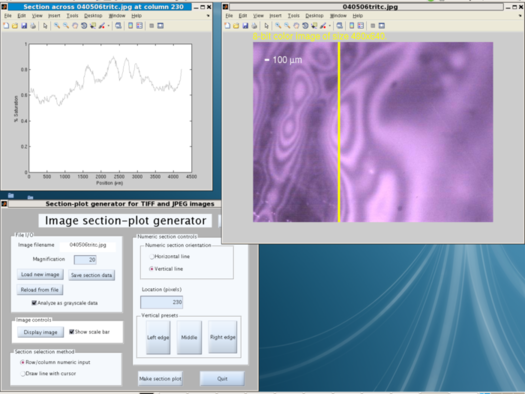
Task: Select the Pan hand tool in section plot toolbar
Action: pos(75,26)
